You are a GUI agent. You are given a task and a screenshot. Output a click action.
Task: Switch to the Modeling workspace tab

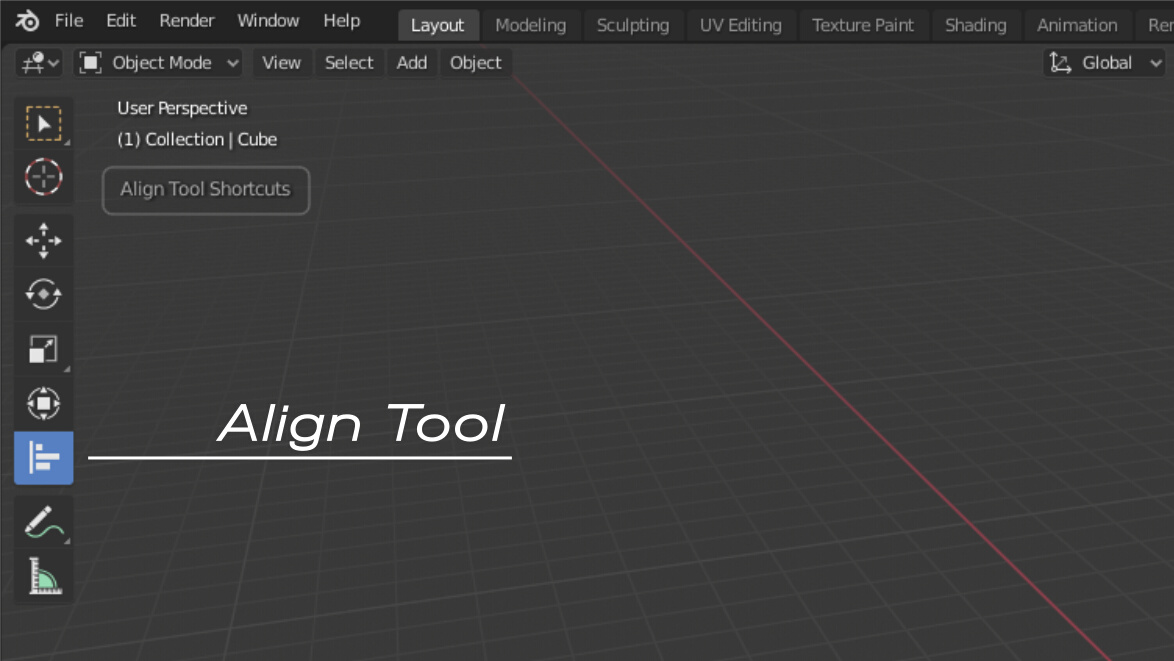point(531,25)
